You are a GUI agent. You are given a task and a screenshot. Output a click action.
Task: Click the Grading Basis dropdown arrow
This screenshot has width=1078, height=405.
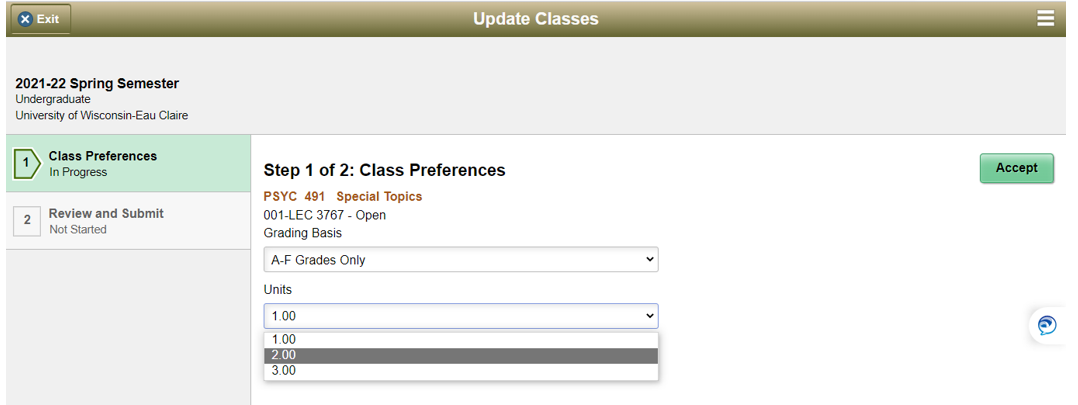tap(649, 260)
